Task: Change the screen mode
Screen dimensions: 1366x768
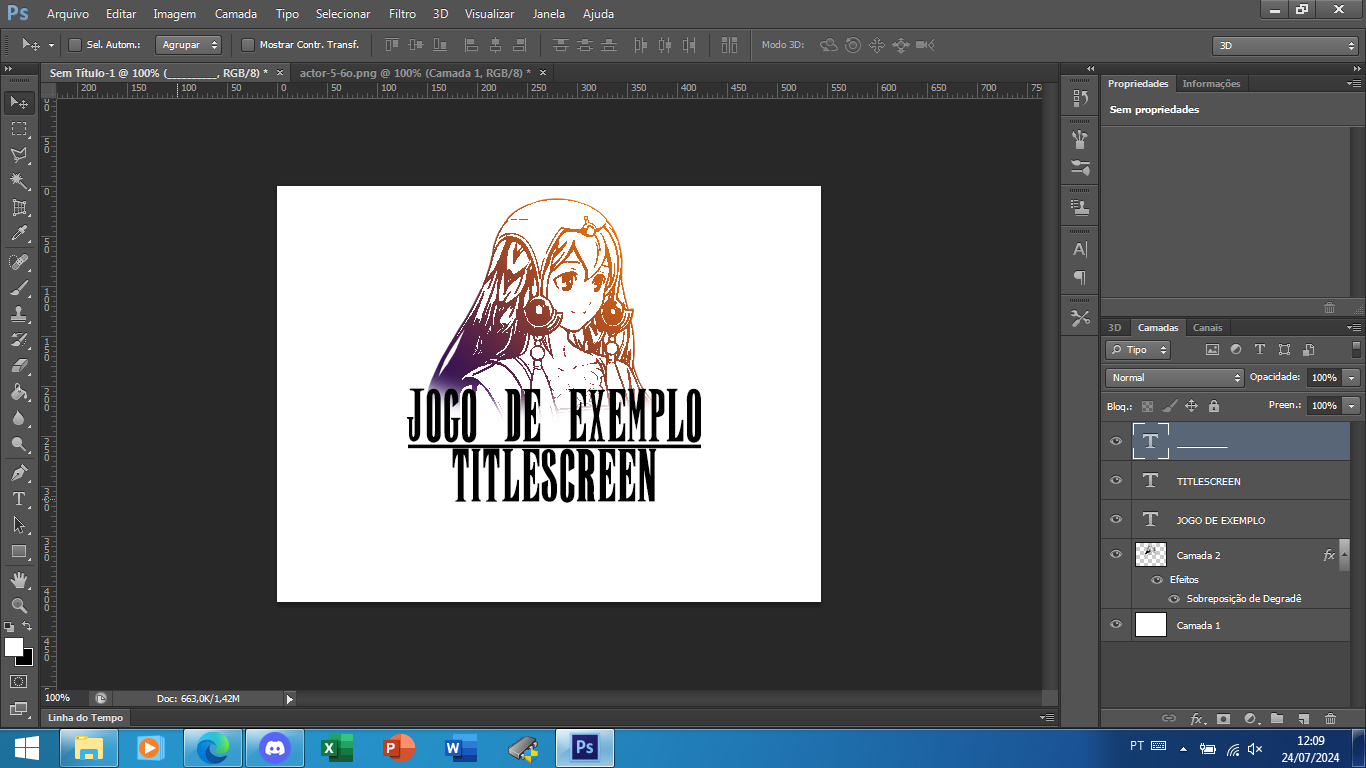Action: click(19, 709)
